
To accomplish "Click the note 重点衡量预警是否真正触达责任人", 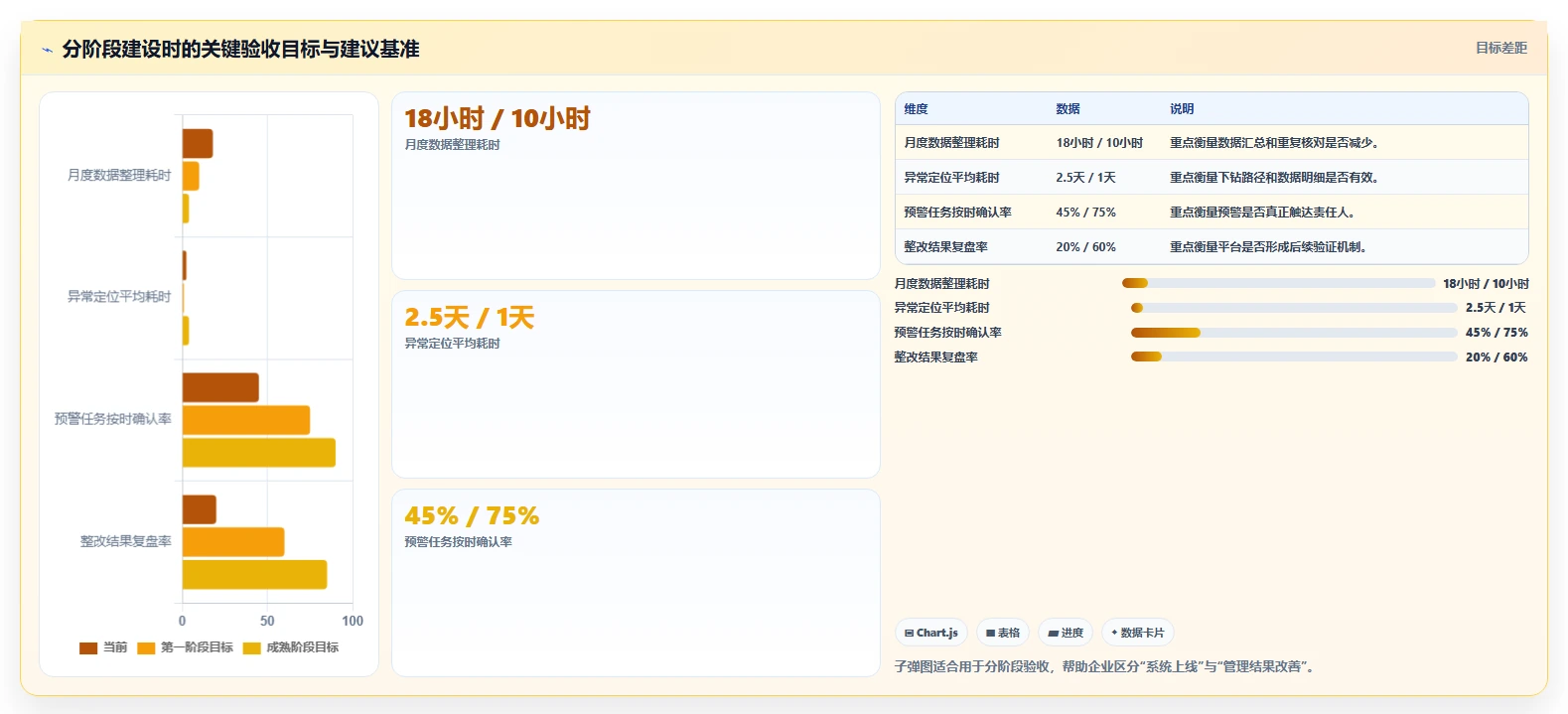I will tap(1262, 213).
